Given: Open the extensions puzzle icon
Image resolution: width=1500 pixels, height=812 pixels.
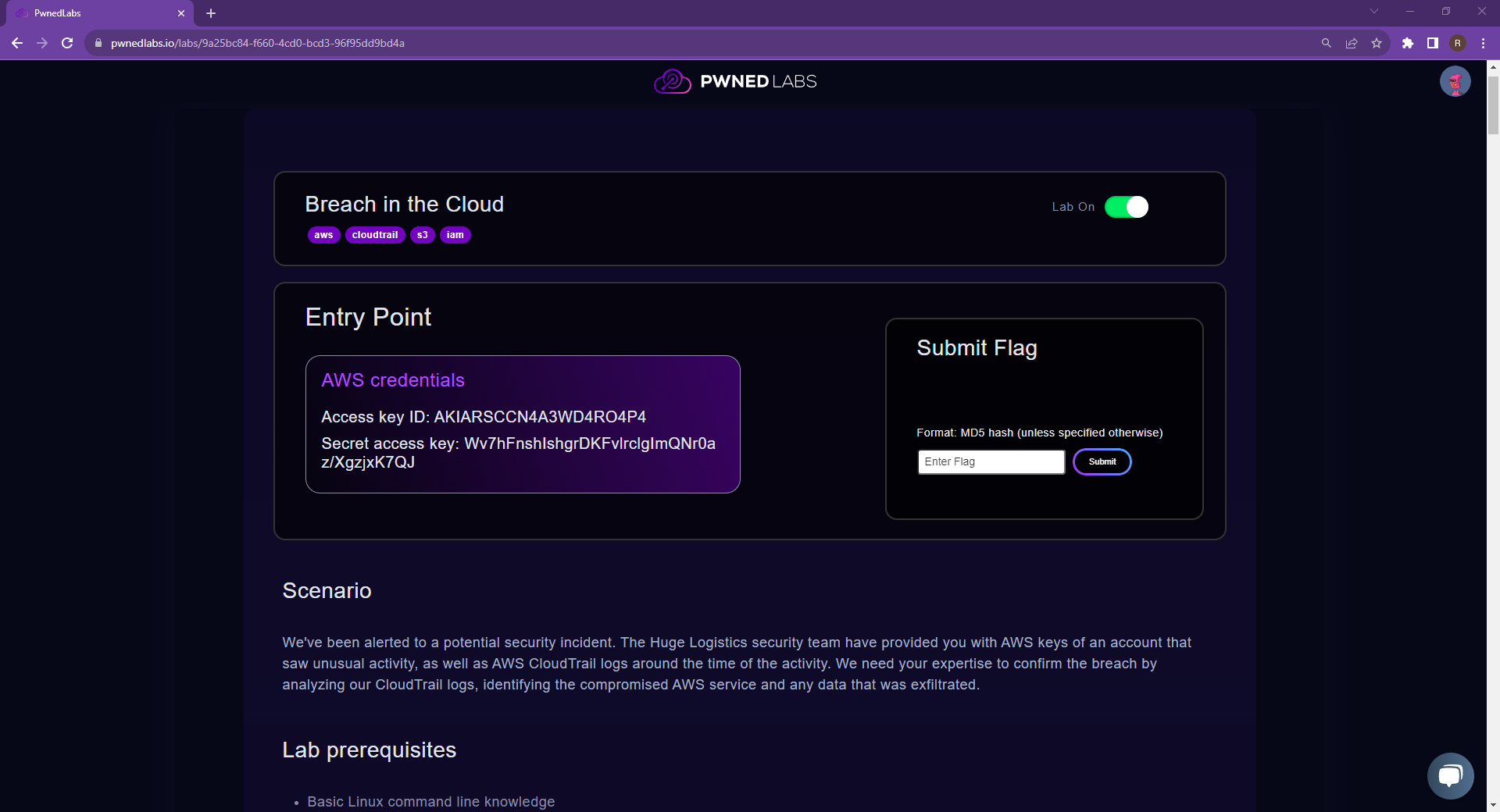Looking at the screenshot, I should pos(1408,43).
